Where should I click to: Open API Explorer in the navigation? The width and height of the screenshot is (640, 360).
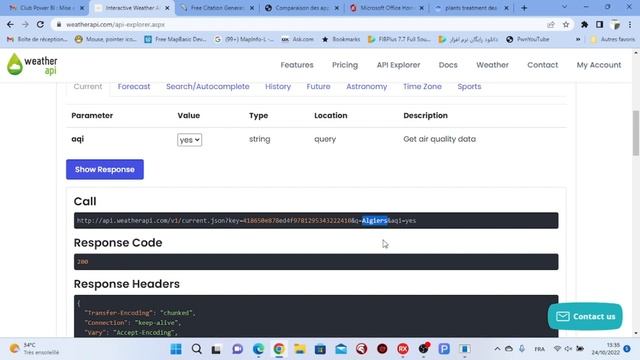398,65
